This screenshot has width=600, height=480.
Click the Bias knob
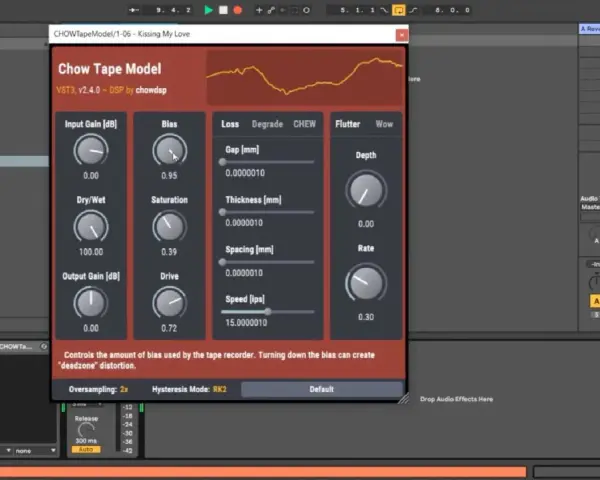point(170,150)
